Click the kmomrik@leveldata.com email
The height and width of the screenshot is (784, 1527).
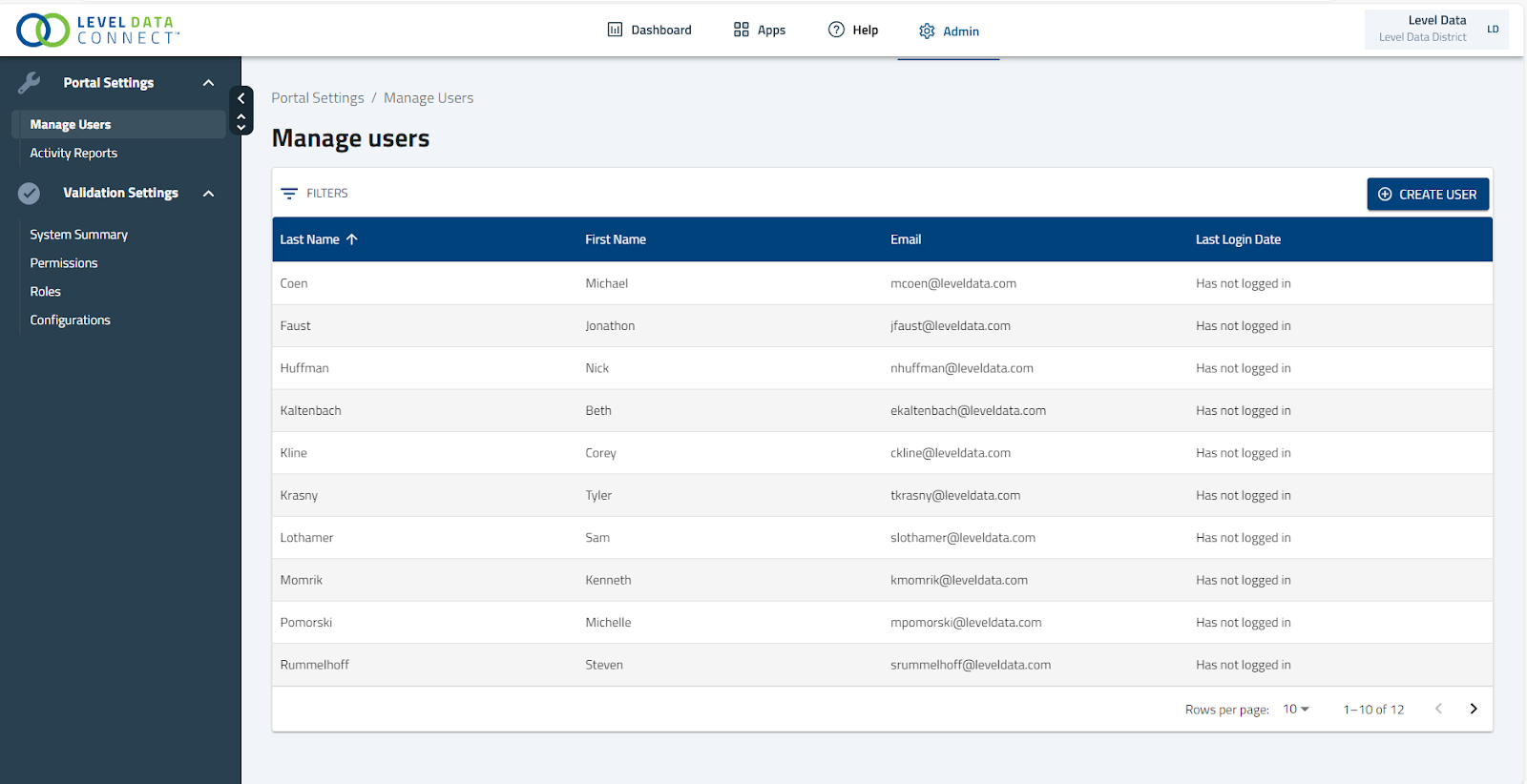coord(959,580)
